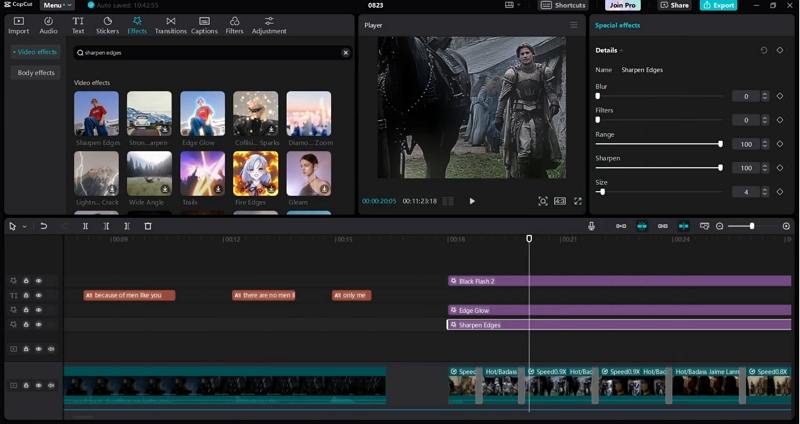The width and height of the screenshot is (800, 424).
Task: Adjust the Size slider
Action: (x=659, y=192)
